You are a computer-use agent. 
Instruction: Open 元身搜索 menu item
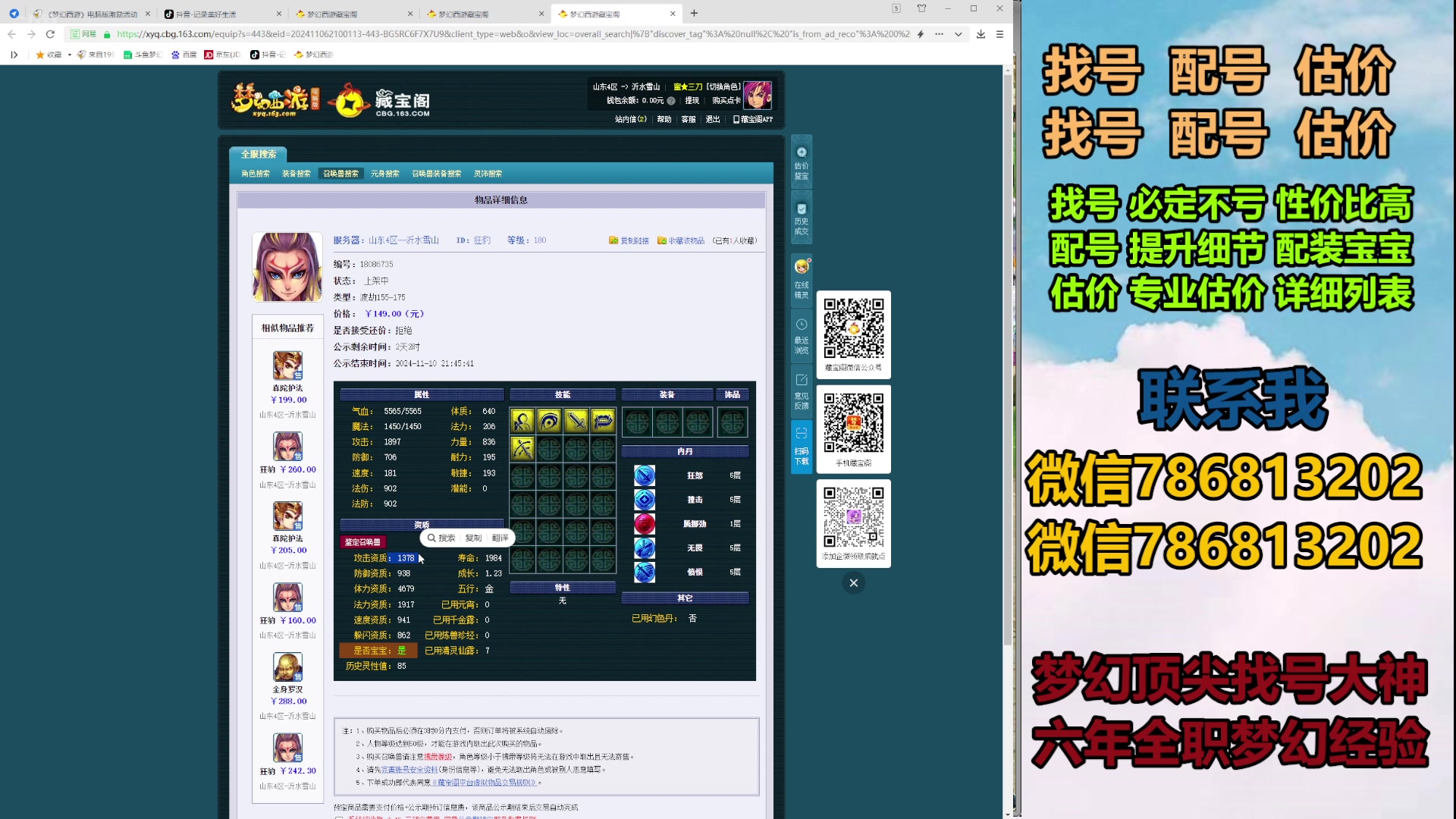384,174
